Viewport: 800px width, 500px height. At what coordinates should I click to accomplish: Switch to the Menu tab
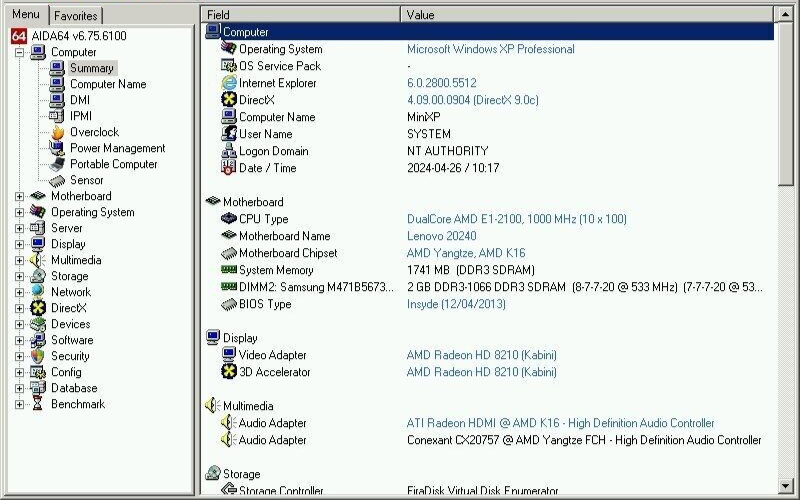click(27, 14)
